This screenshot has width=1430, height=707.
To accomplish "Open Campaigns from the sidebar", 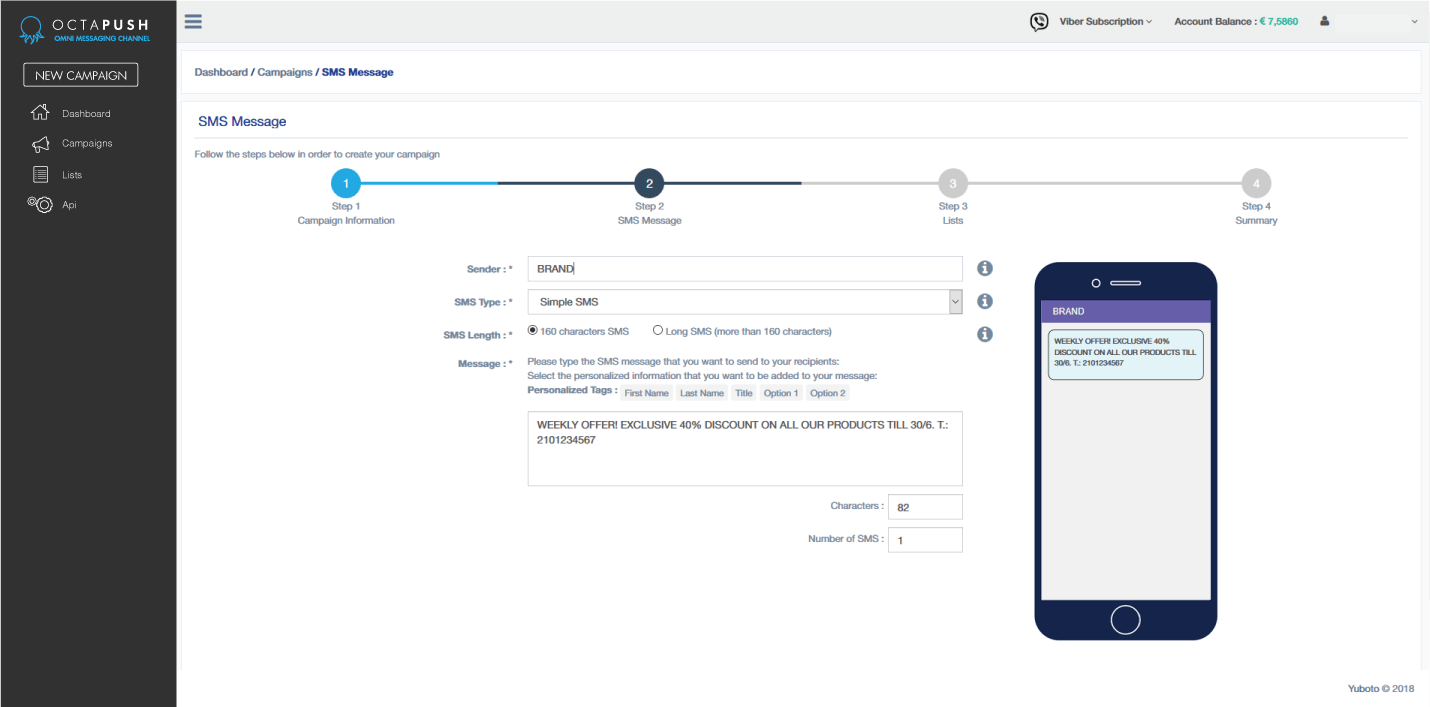I will 87,144.
